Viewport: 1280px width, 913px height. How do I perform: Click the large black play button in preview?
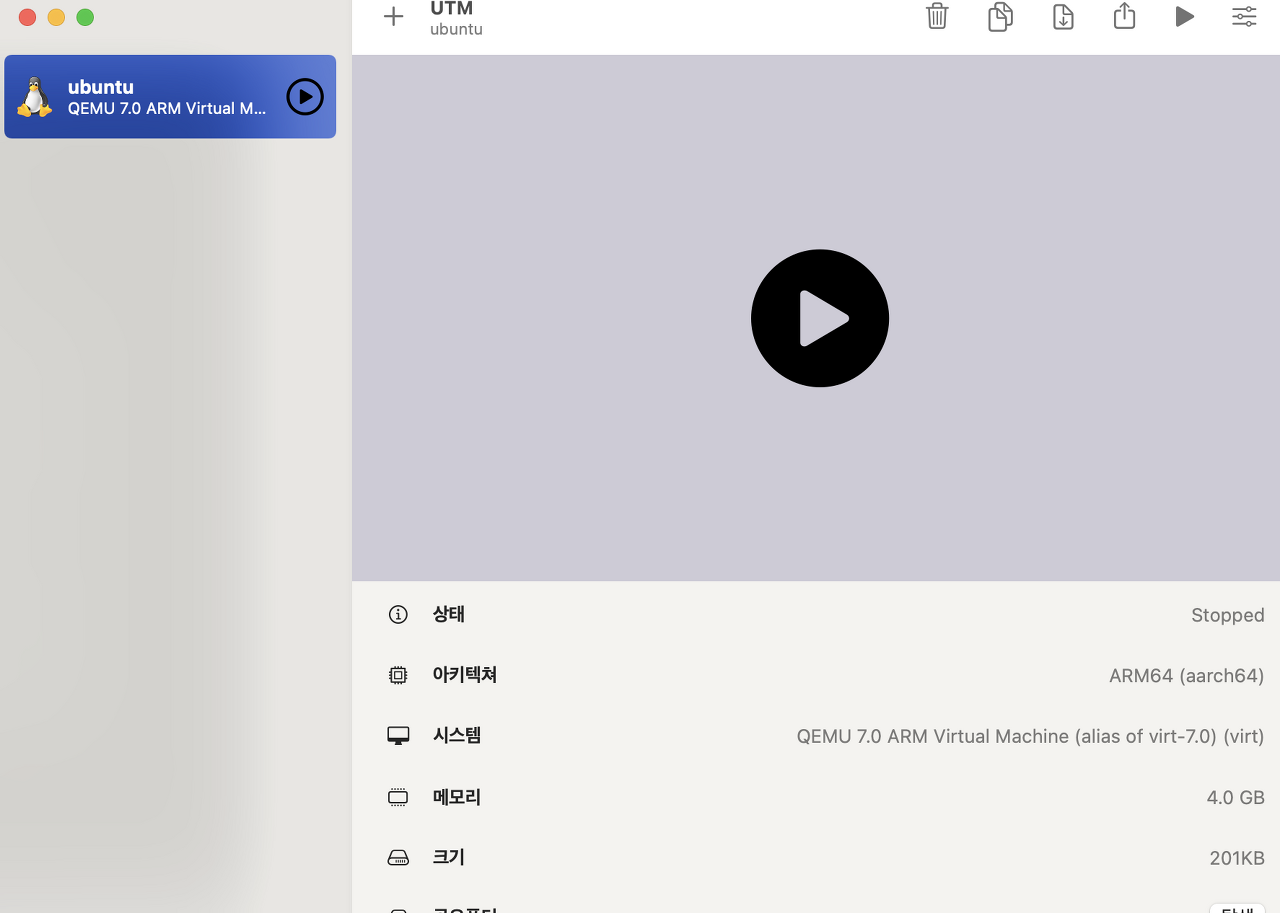820,318
